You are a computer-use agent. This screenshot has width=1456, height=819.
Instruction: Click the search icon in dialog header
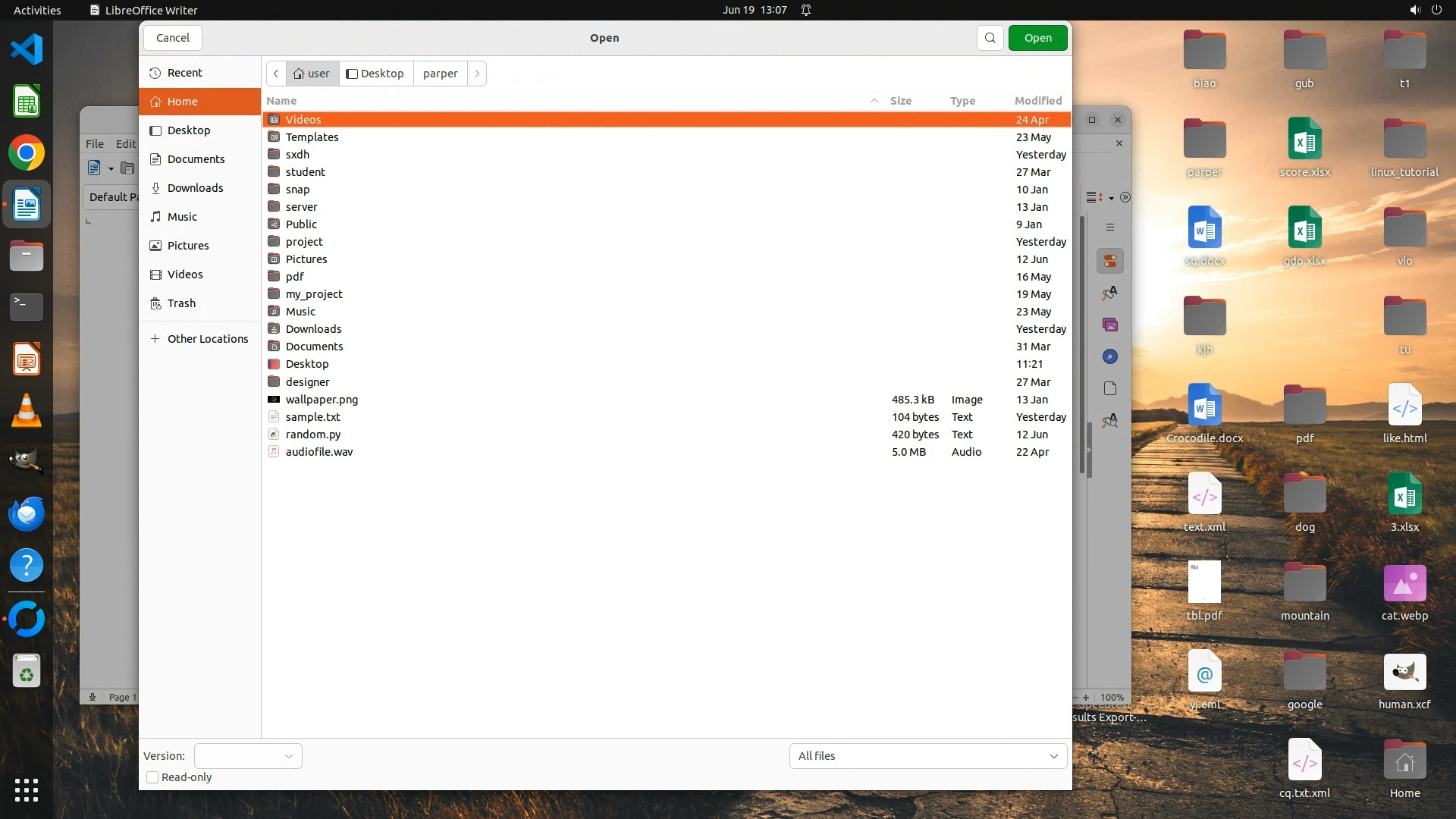[990, 38]
